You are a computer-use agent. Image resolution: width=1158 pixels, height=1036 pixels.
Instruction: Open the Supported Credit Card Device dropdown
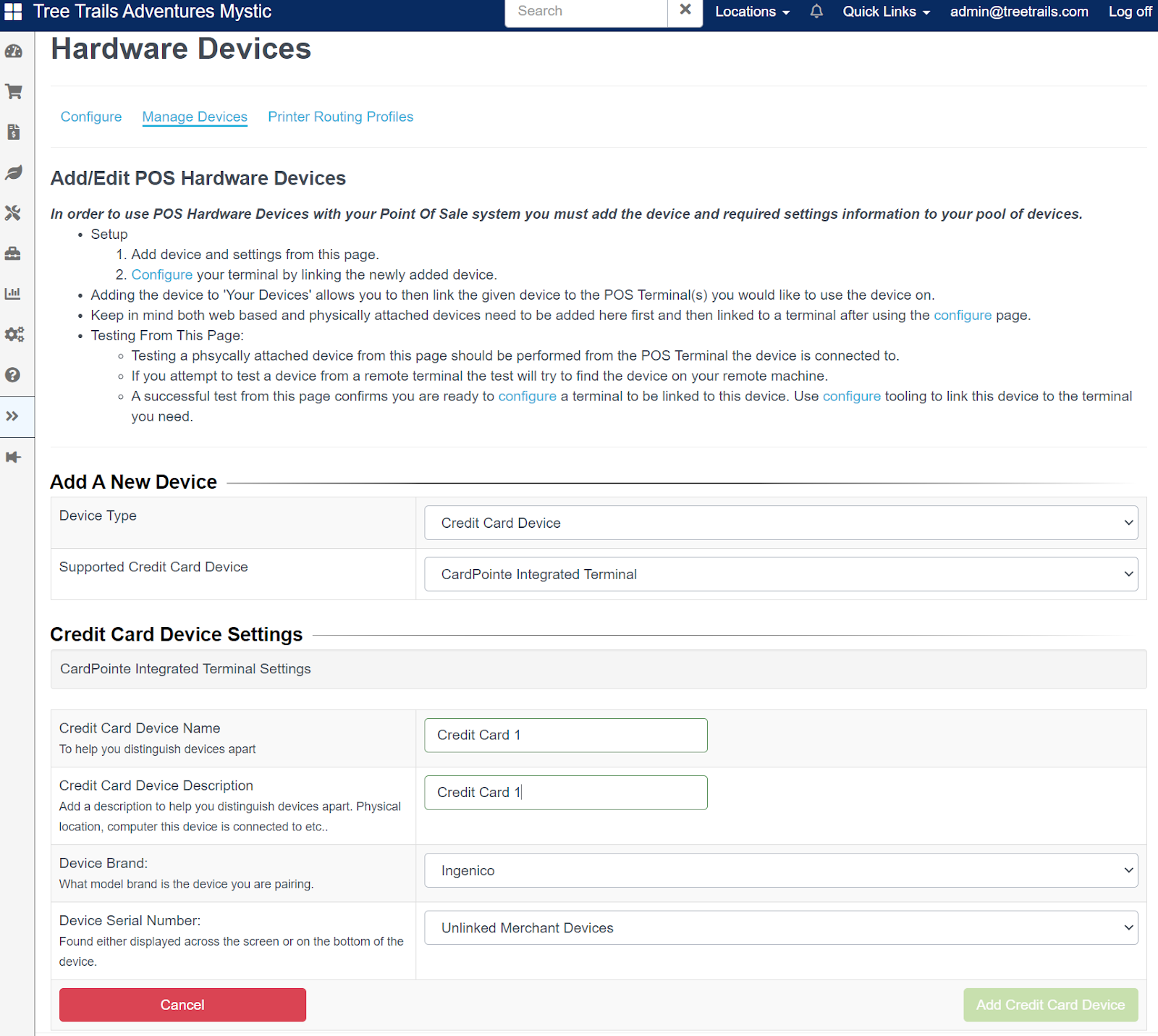pos(781,574)
